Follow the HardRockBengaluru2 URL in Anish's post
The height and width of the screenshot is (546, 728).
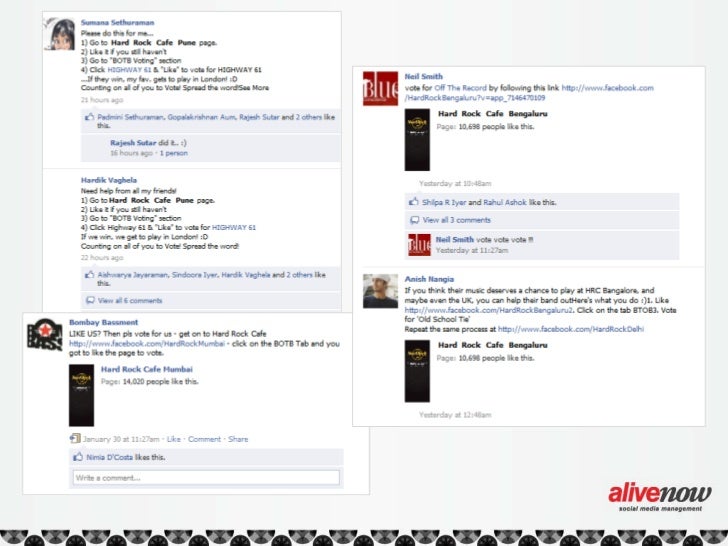tap(489, 310)
